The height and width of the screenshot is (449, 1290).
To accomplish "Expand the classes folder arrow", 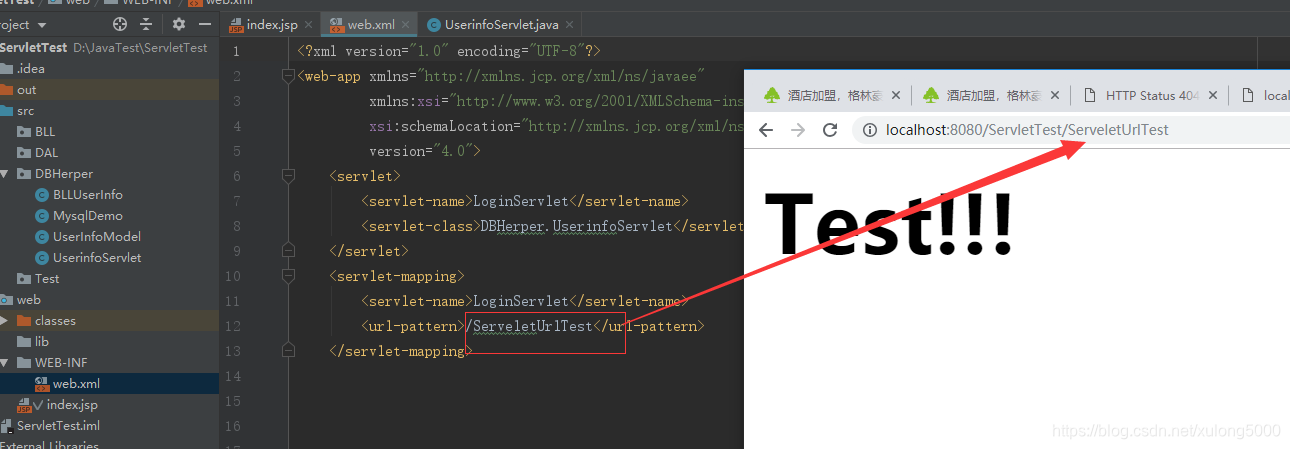I will pos(5,320).
